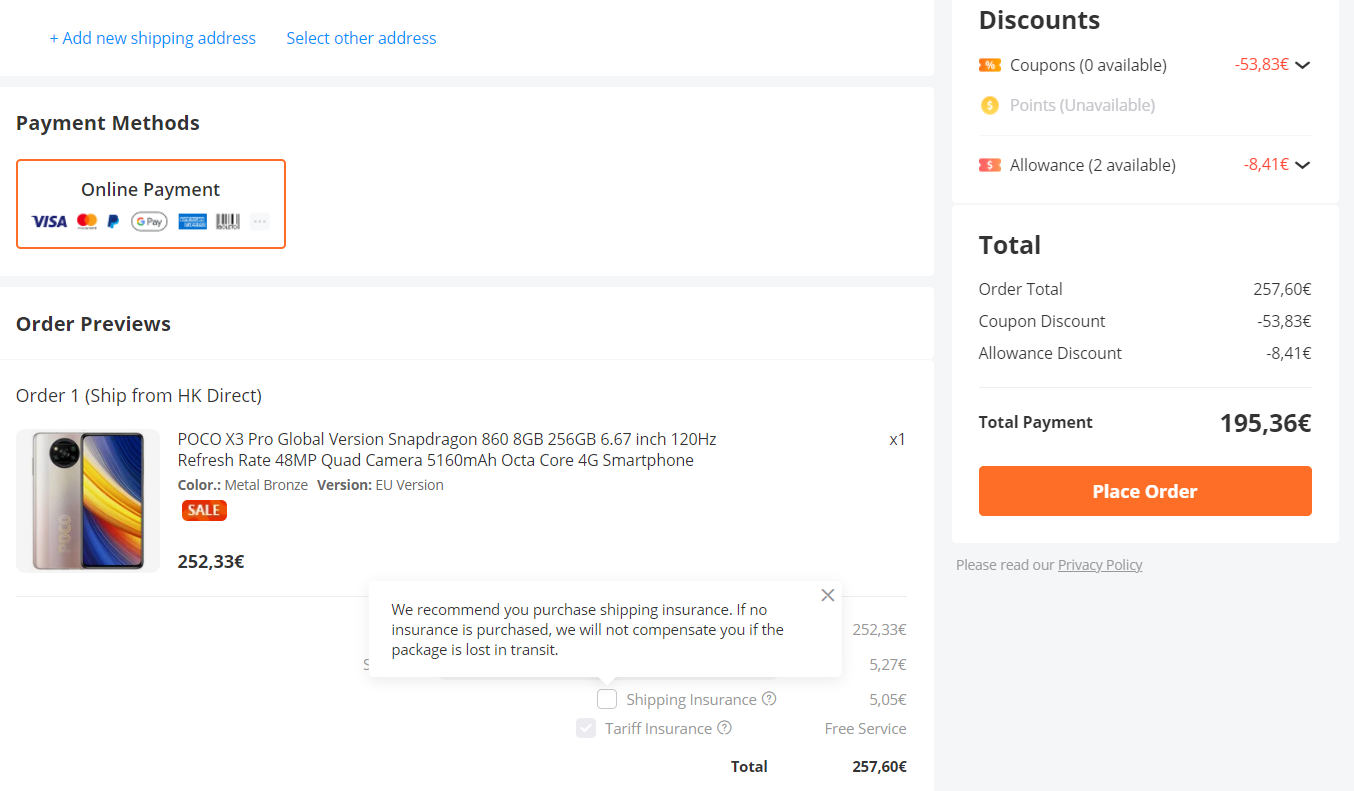
Task: Click the POCO X3 Pro product title
Action: click(x=447, y=450)
